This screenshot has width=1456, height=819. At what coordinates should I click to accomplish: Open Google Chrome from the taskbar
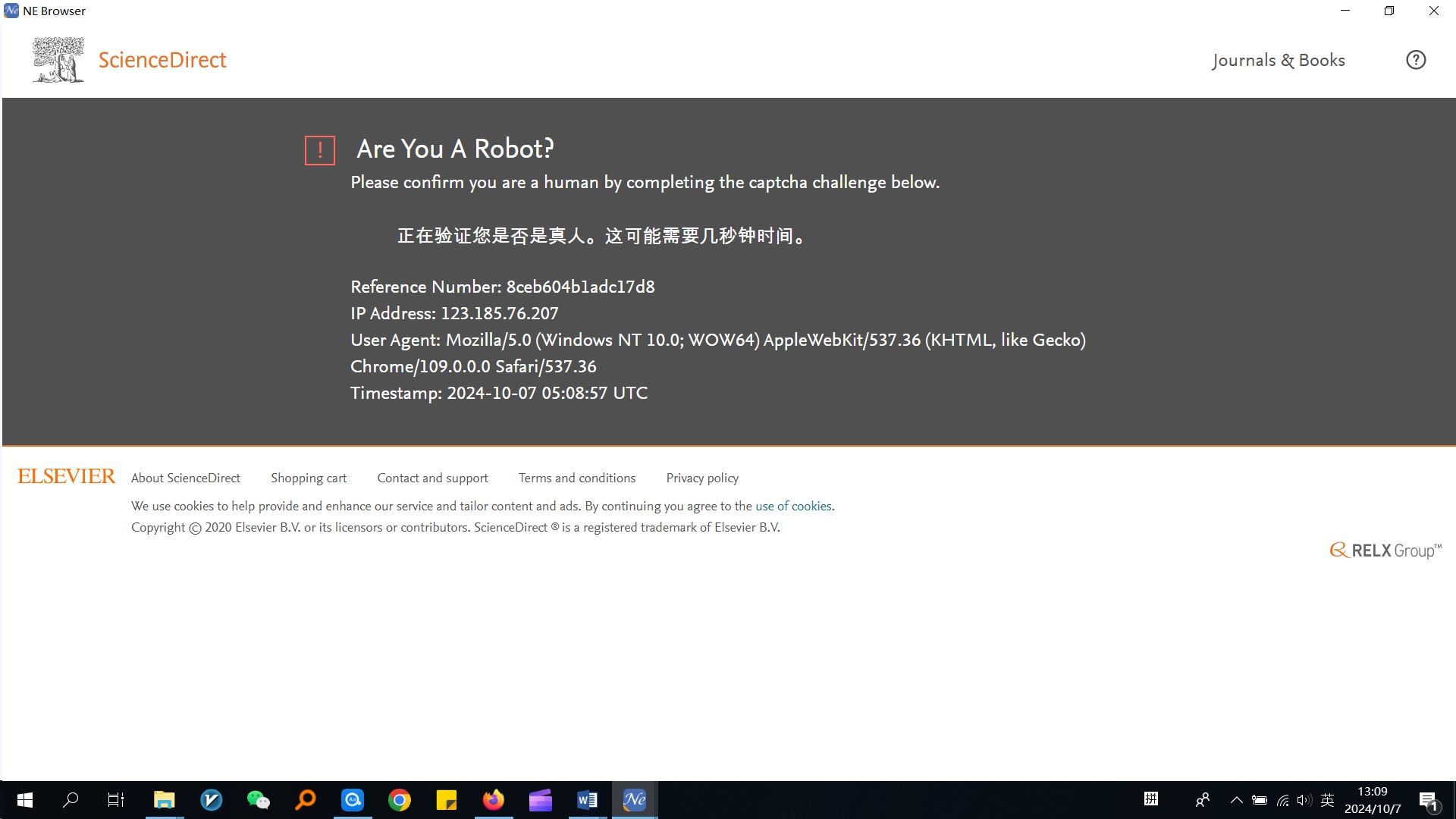coord(400,800)
